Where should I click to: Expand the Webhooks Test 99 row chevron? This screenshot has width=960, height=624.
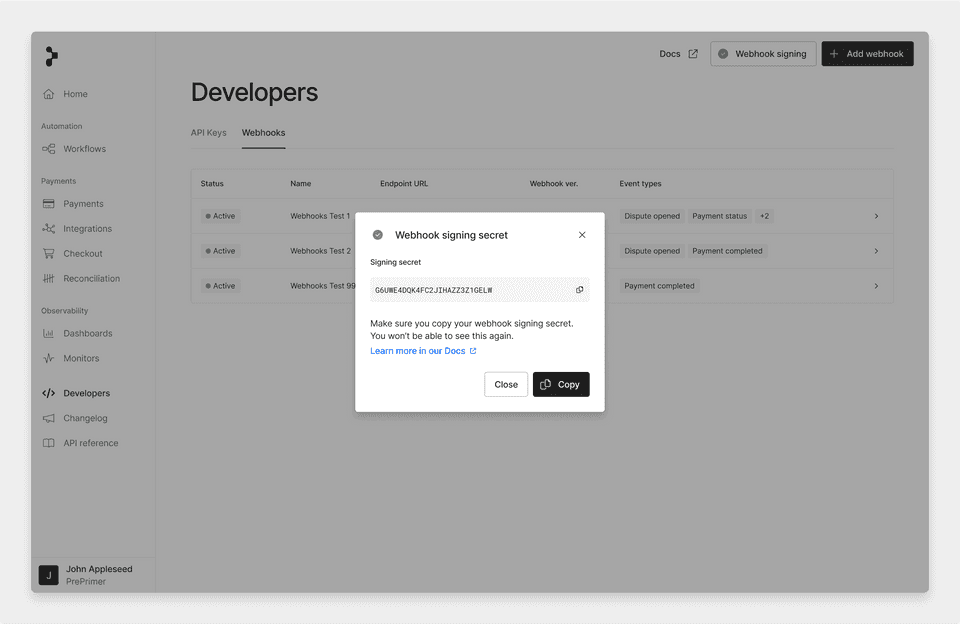(876, 286)
